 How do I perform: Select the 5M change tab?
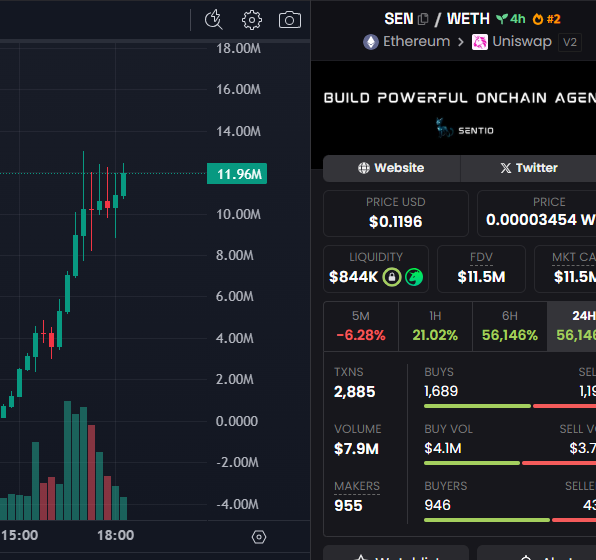[361, 326]
